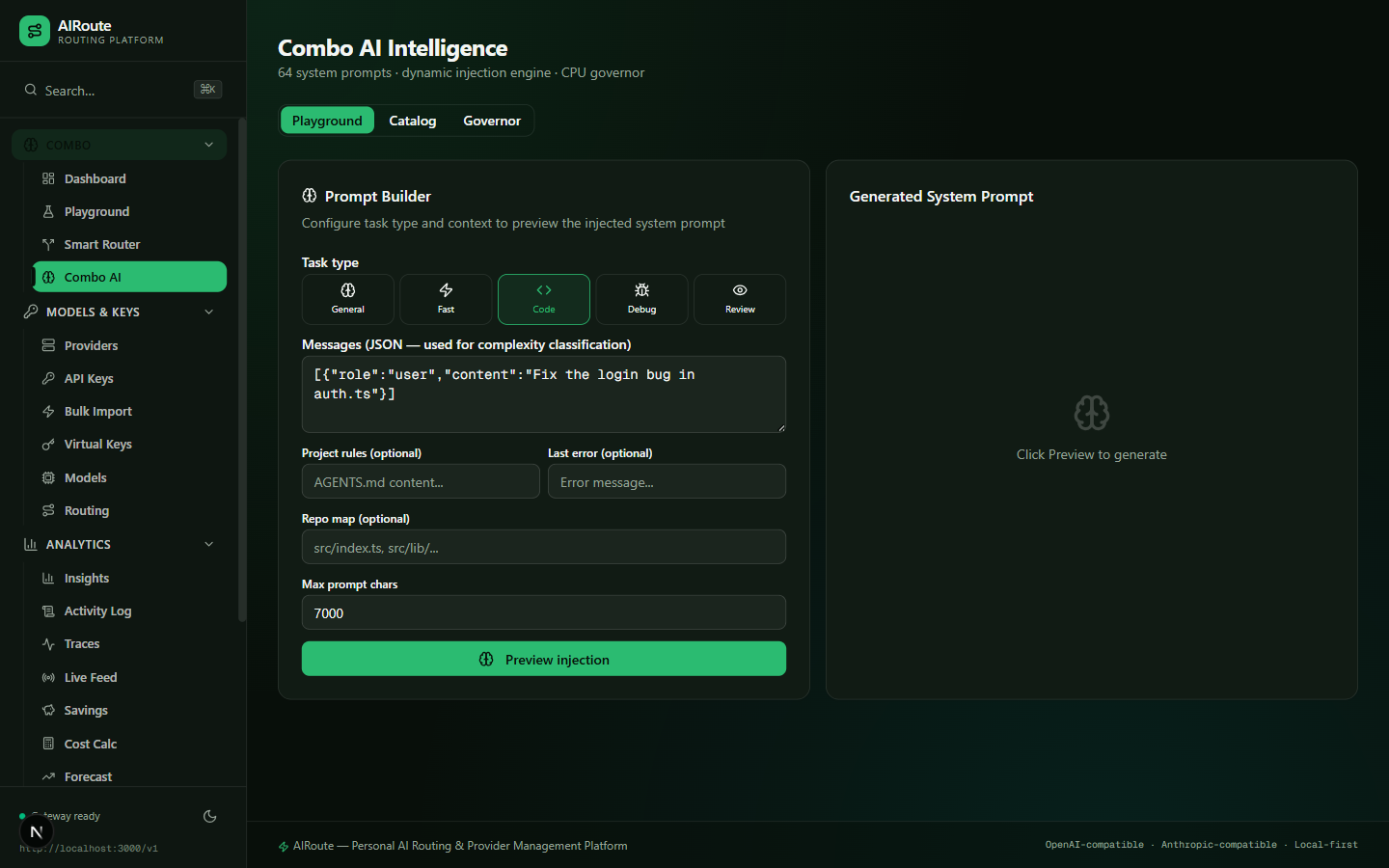1389x868 pixels.
Task: Click the Repo map input field
Action: [x=544, y=547]
